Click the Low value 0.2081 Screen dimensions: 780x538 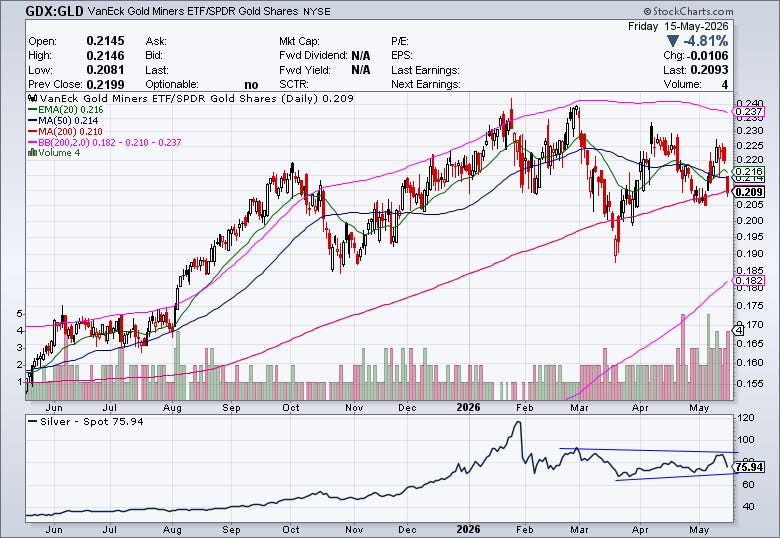point(105,70)
